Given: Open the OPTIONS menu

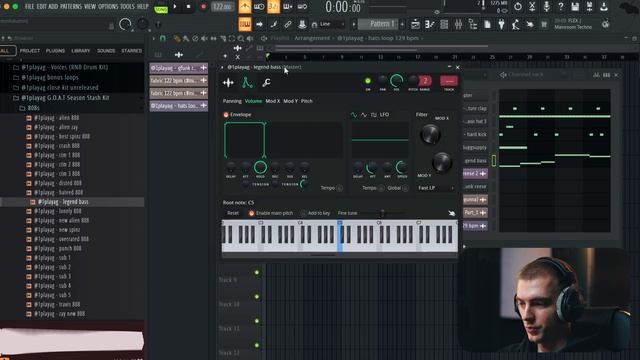Looking at the screenshot, I should [108, 7].
